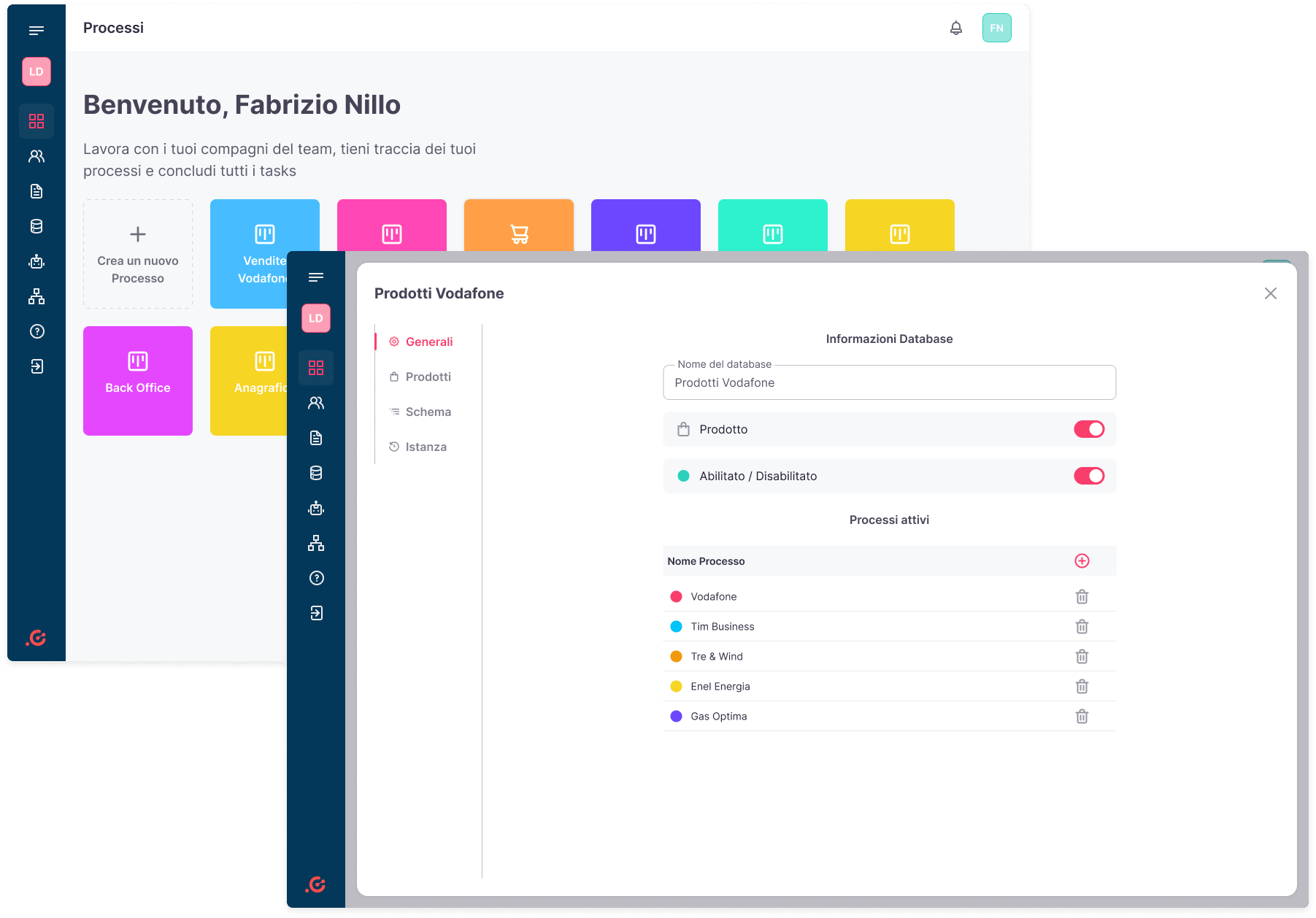
Task: Click the notification bell icon
Action: [x=955, y=28]
